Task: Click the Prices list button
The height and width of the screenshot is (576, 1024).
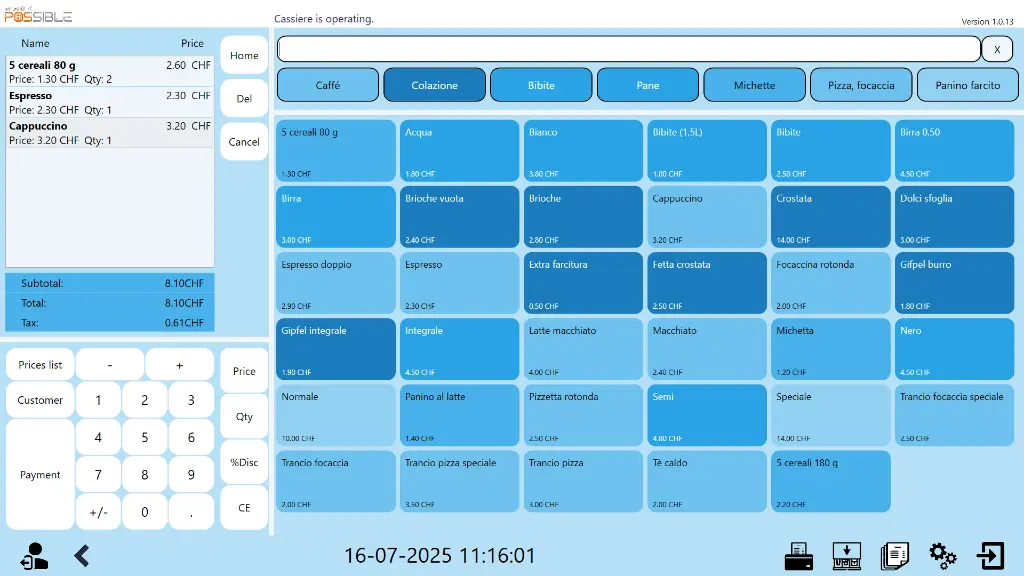Action: (39, 364)
